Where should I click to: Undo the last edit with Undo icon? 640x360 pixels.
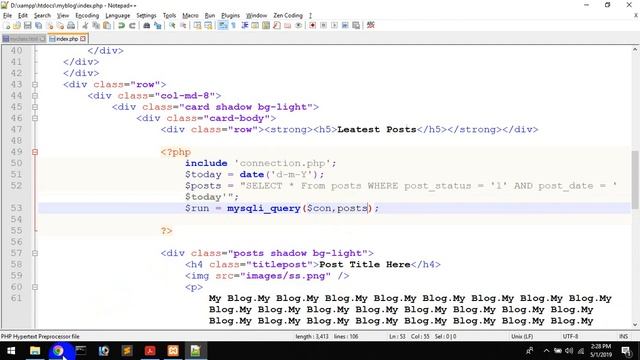pyautogui.click(x=121, y=25)
